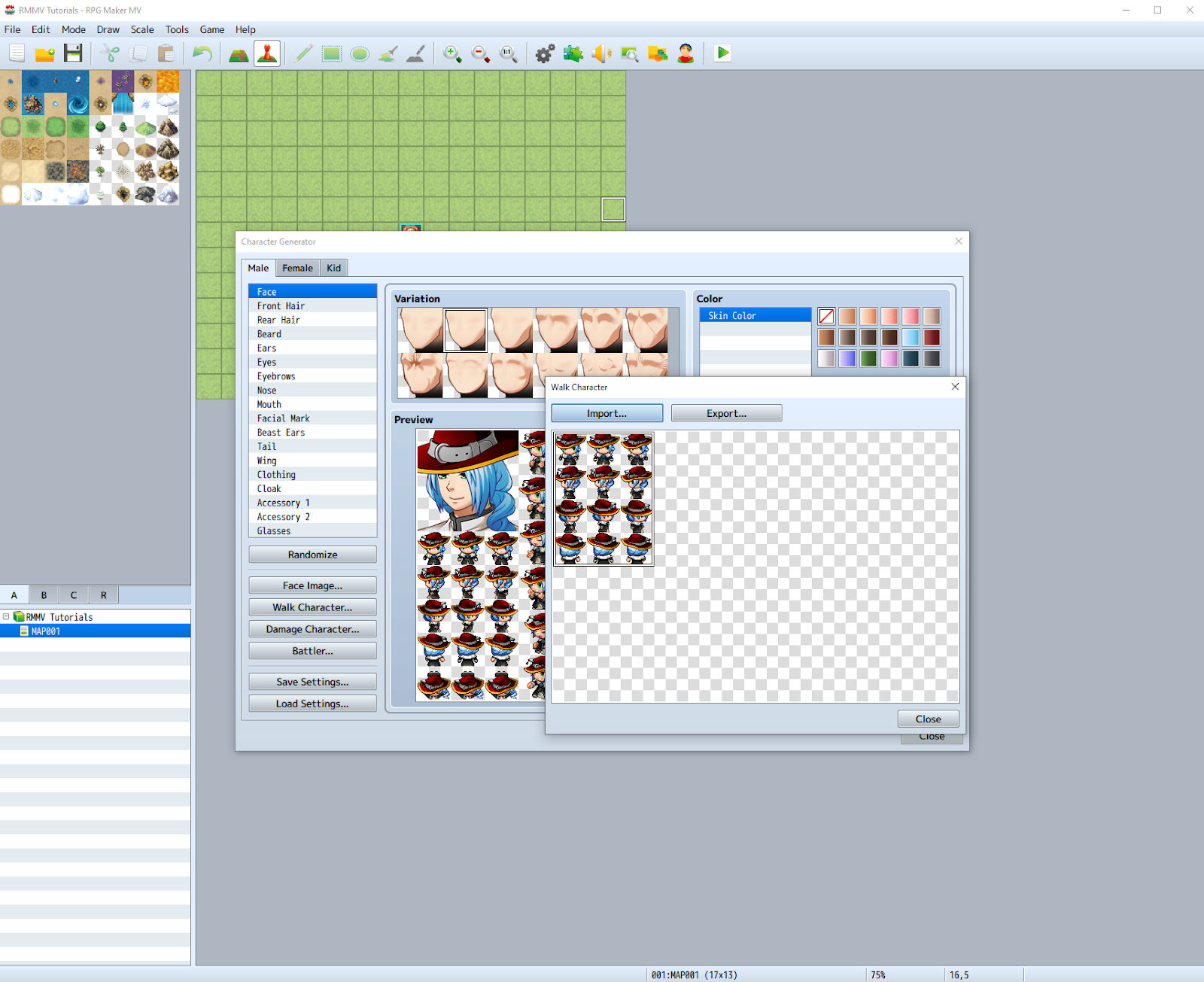
Task: Click the Copy icon in toolbar
Action: [x=138, y=53]
